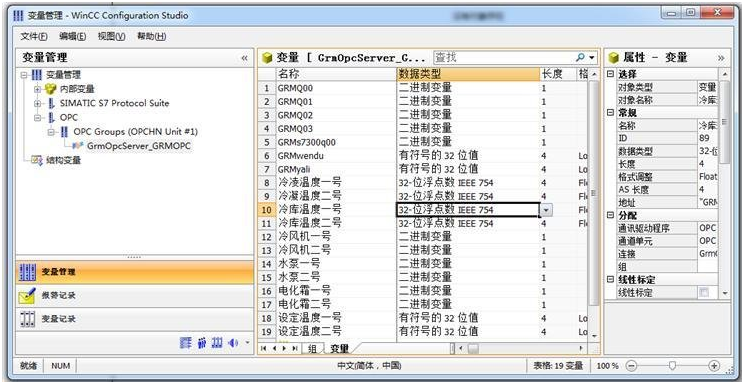Select GrmOpcServer_GRMOPC connection in tree
The width and height of the screenshot is (744, 384).
(139, 146)
